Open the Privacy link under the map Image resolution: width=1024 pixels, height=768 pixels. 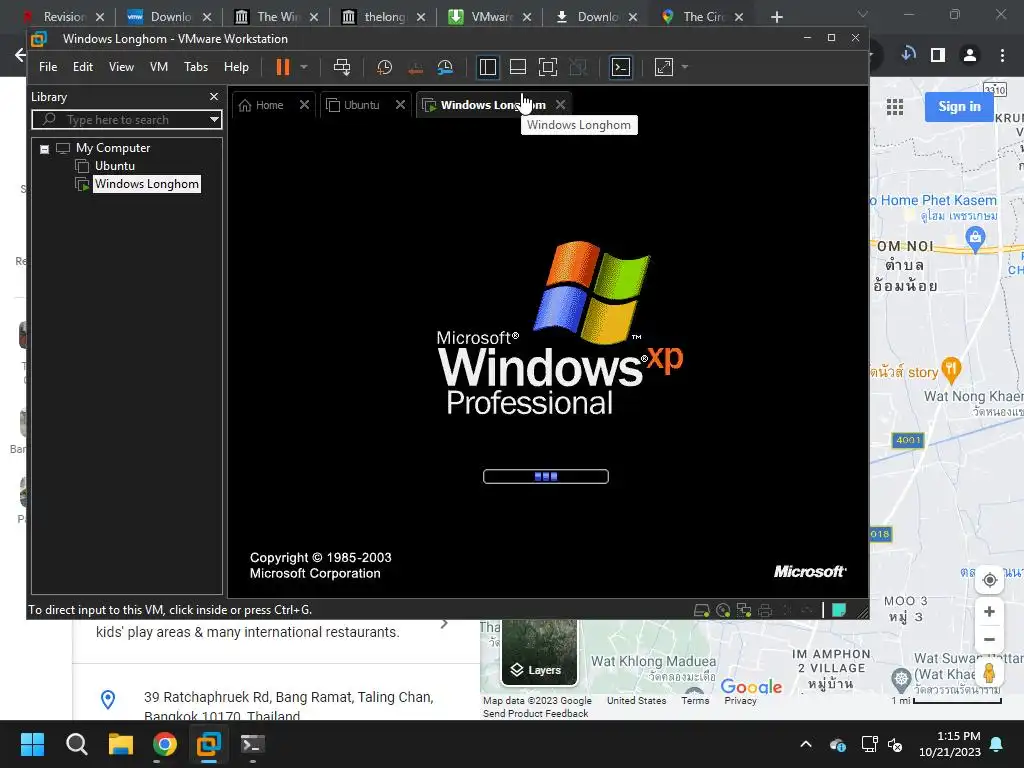click(x=741, y=700)
